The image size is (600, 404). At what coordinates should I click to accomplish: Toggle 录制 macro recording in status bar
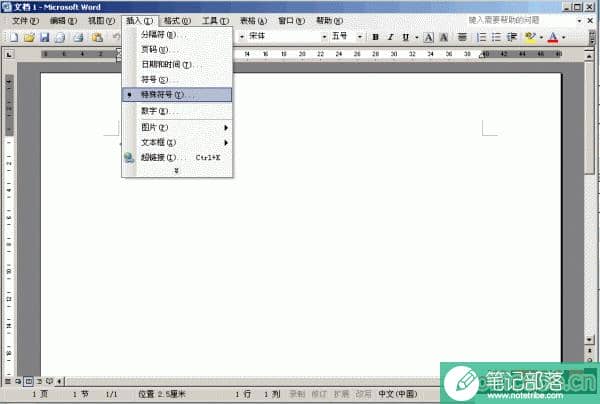(297, 394)
